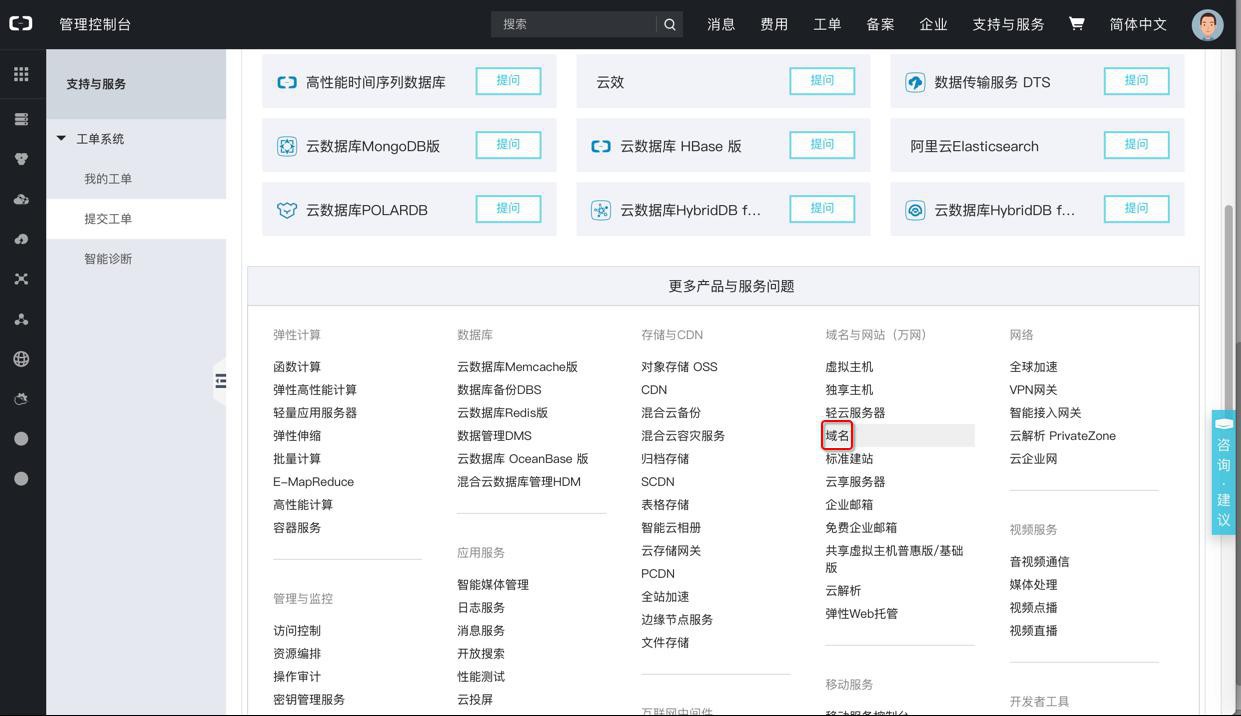The width and height of the screenshot is (1241, 716).
Task: Open the 支持与服务 top menu
Action: click(1008, 24)
